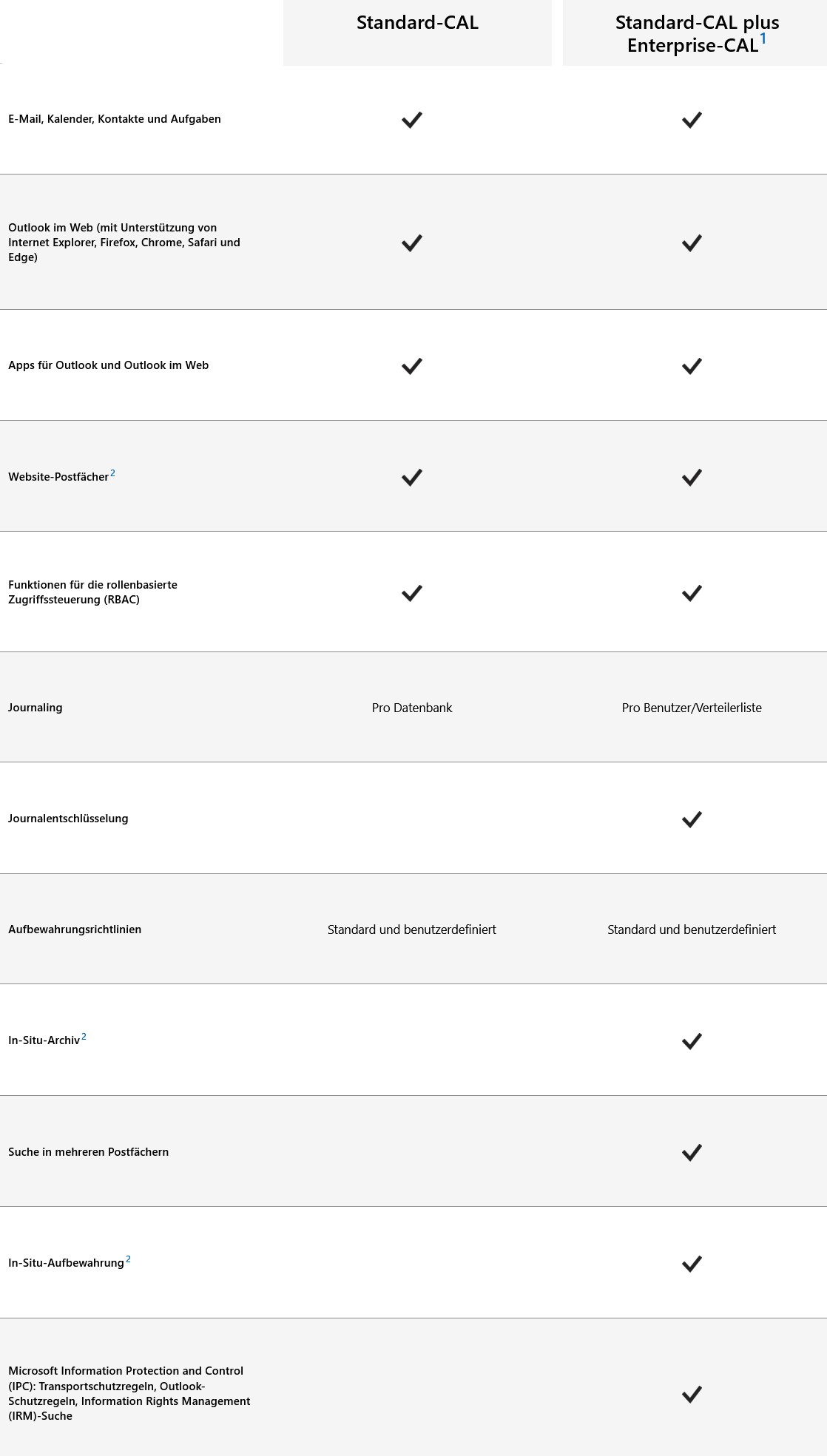Click Standard-CAL checkmark for E-Mail, Kalender row
827x1456 pixels.
click(411, 120)
